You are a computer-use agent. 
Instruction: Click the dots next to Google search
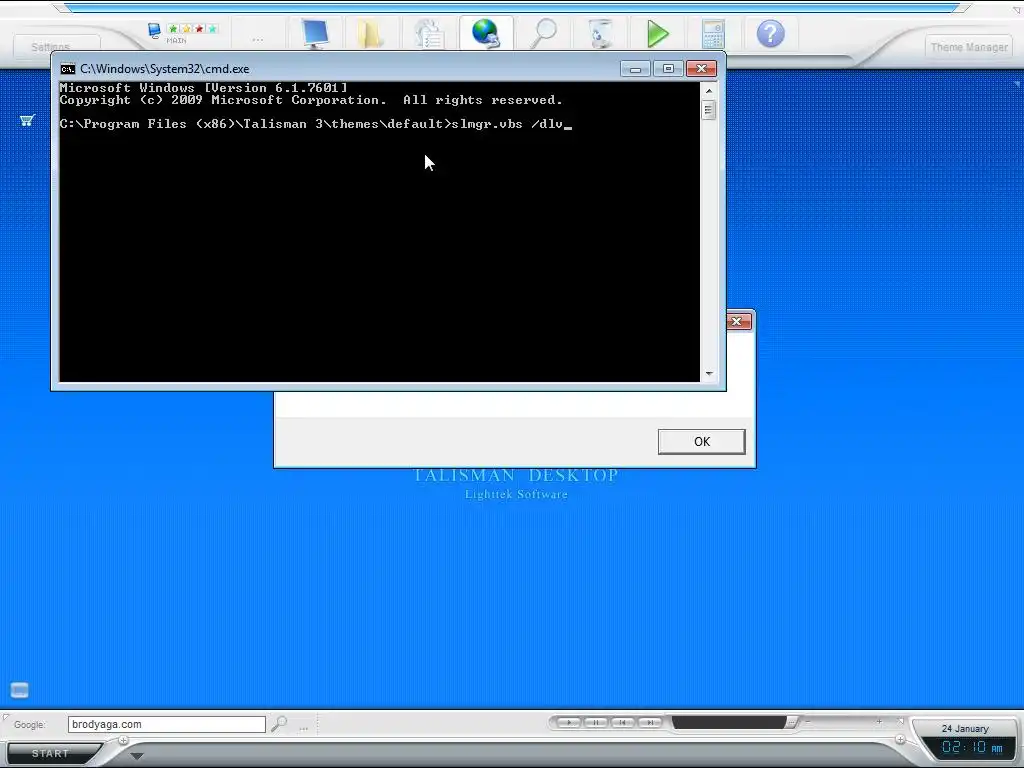point(304,728)
